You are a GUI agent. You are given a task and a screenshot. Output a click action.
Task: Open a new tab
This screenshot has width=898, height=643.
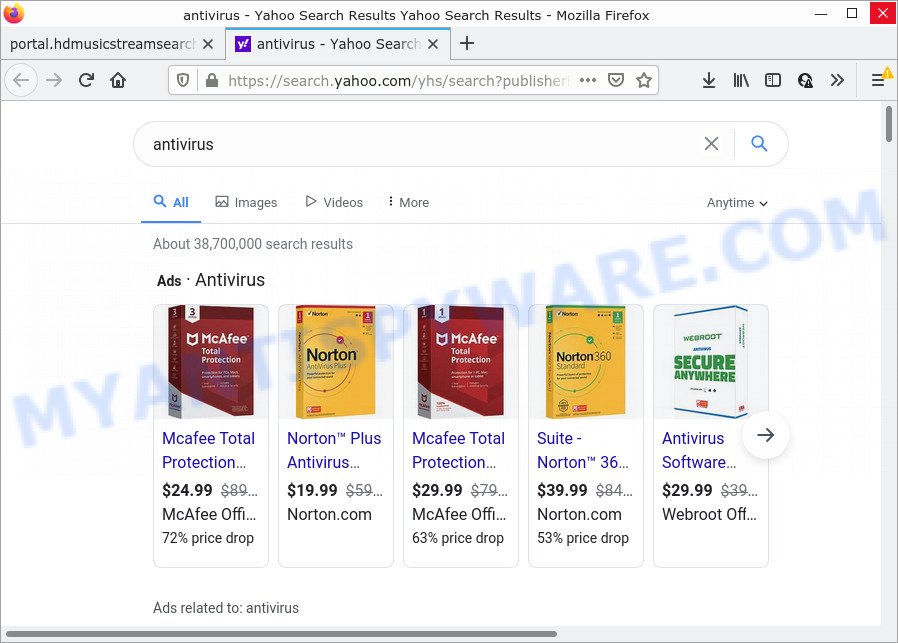pyautogui.click(x=467, y=44)
